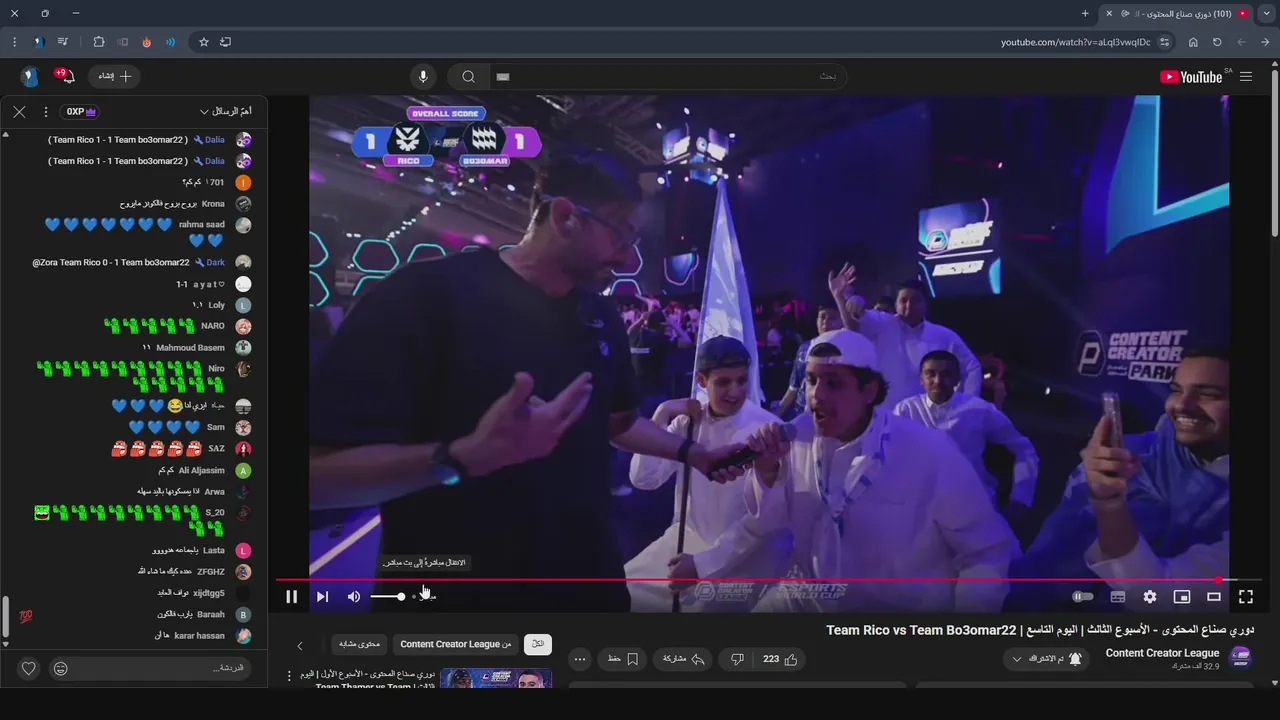Click NARO's avatar in chat
This screenshot has height=720, width=1280.
(243, 326)
